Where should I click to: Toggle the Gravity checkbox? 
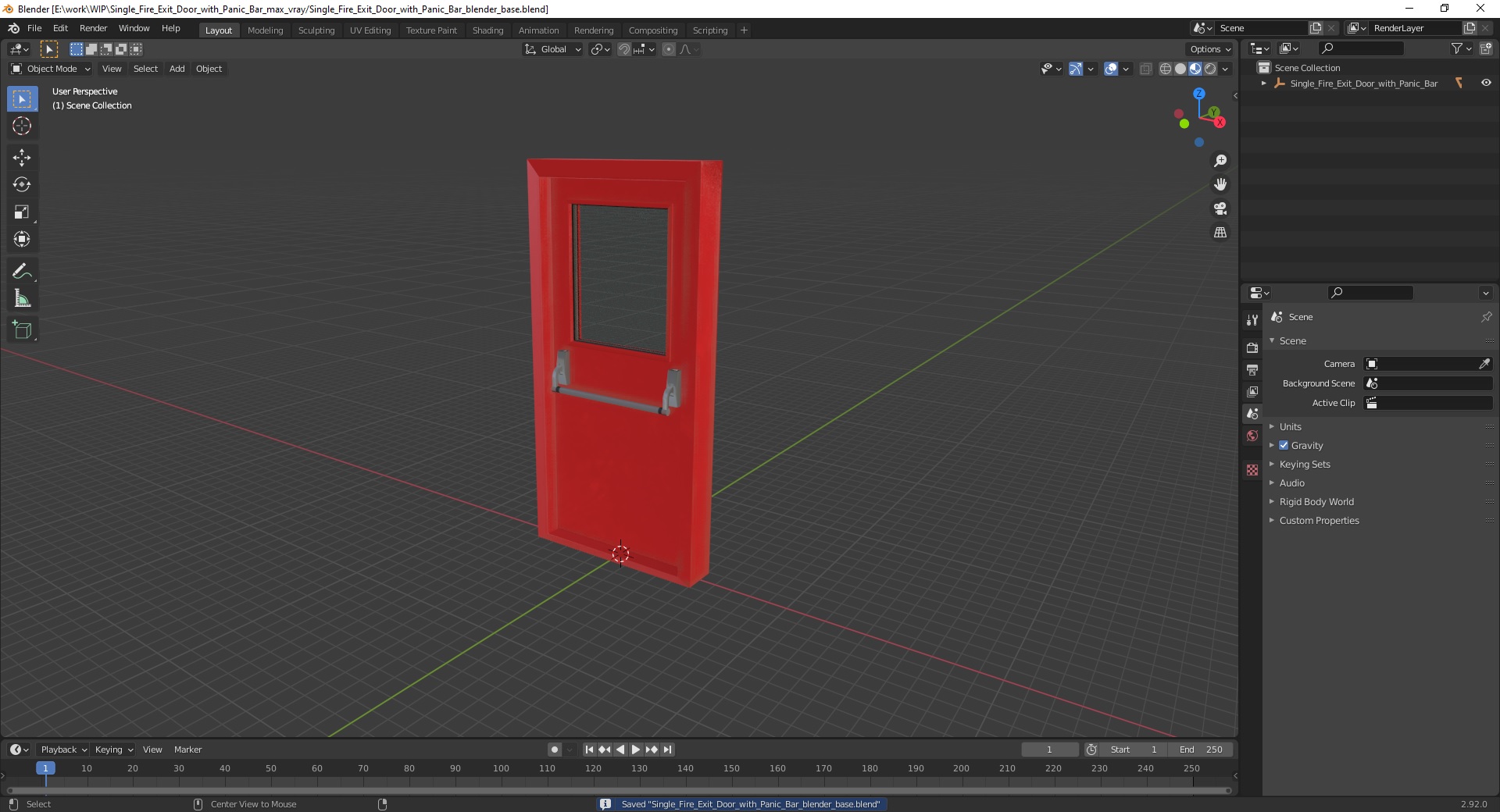pos(1284,445)
